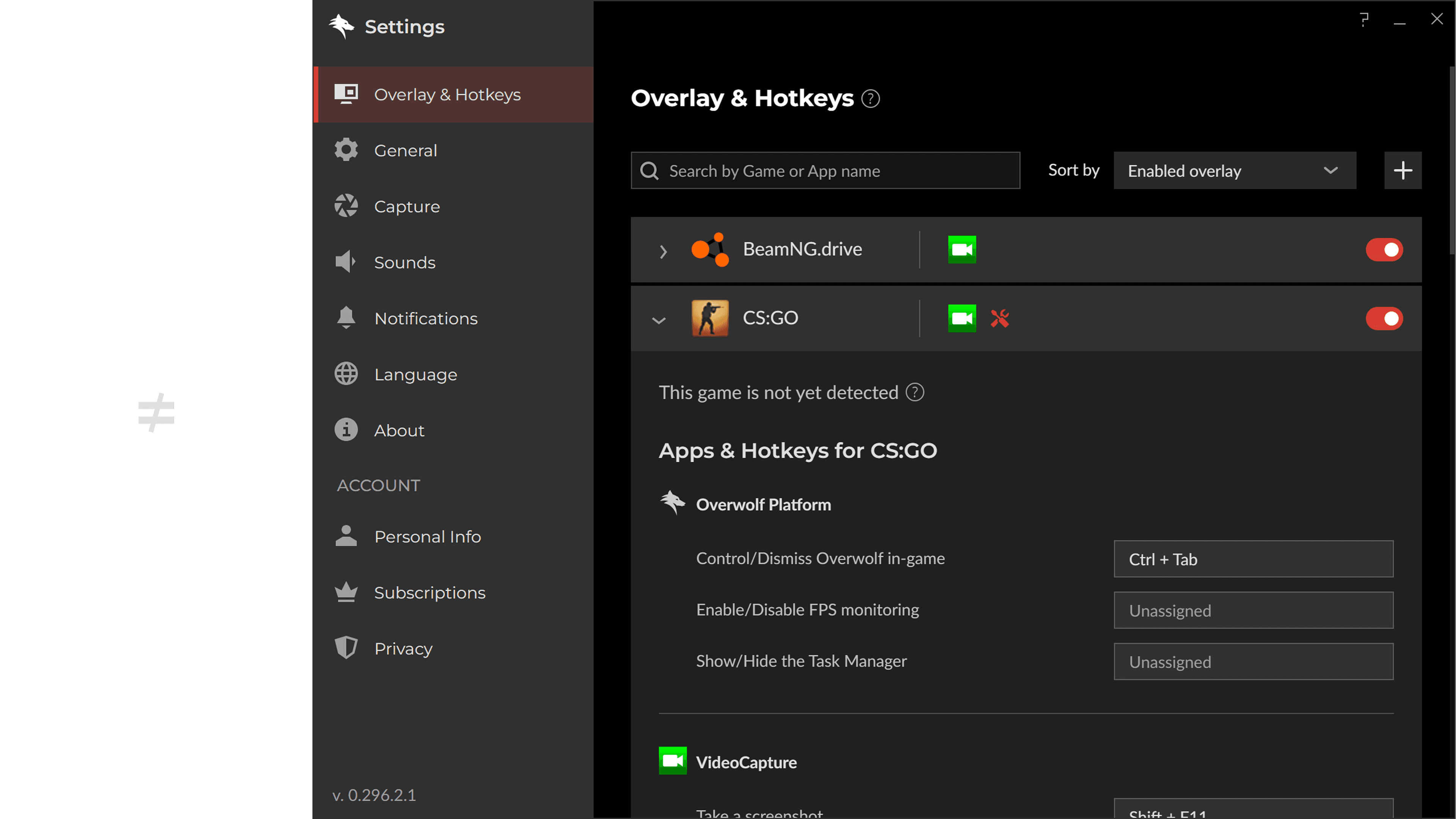This screenshot has width=1456, height=819.
Task: Add a game with the plus button
Action: point(1402,170)
